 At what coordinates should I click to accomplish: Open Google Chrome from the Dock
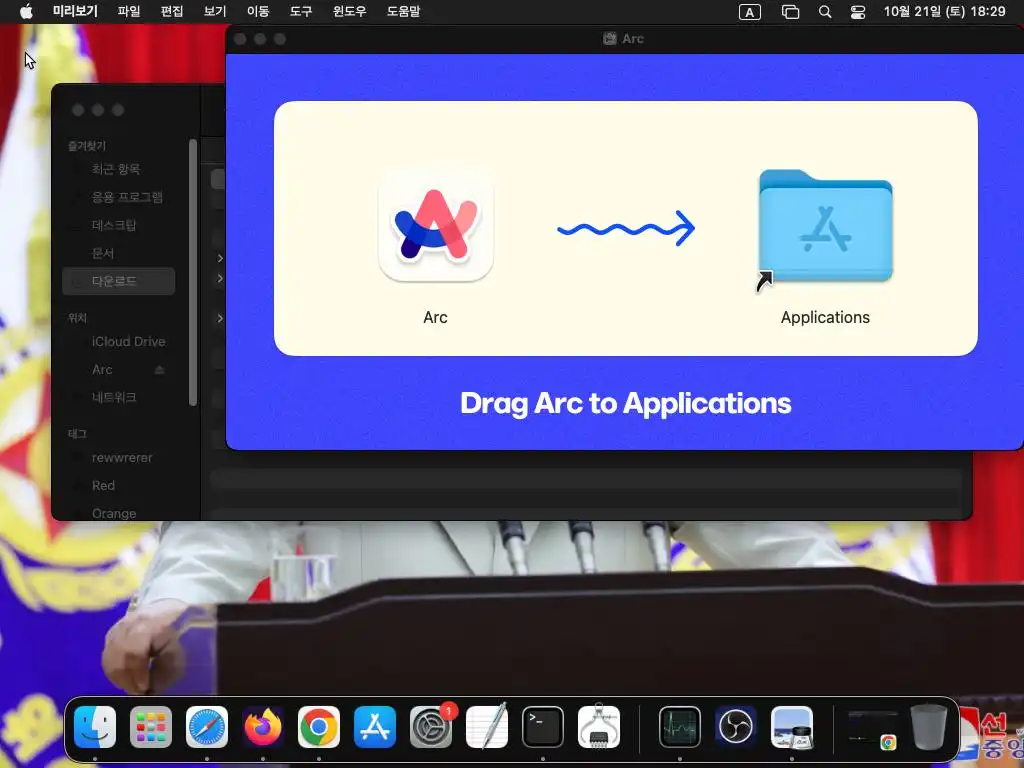pos(319,727)
